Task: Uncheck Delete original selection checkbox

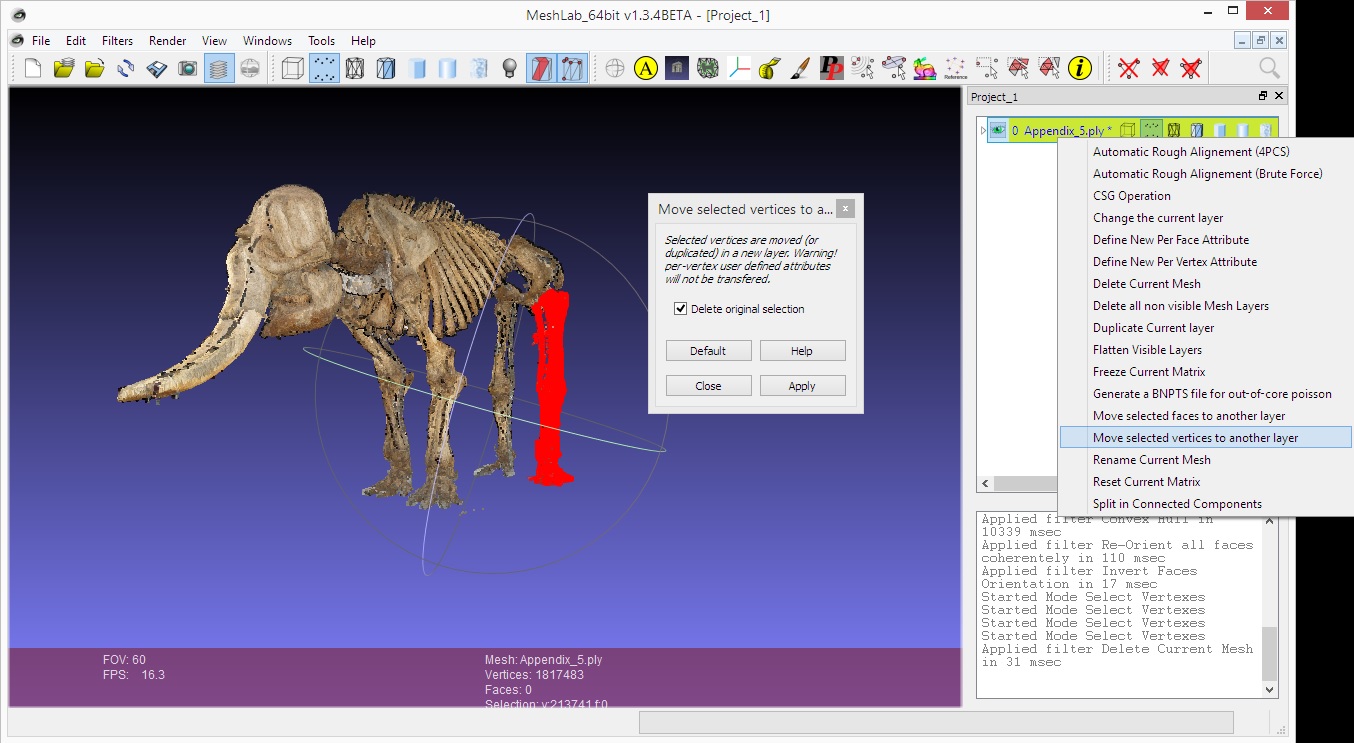Action: pos(681,309)
